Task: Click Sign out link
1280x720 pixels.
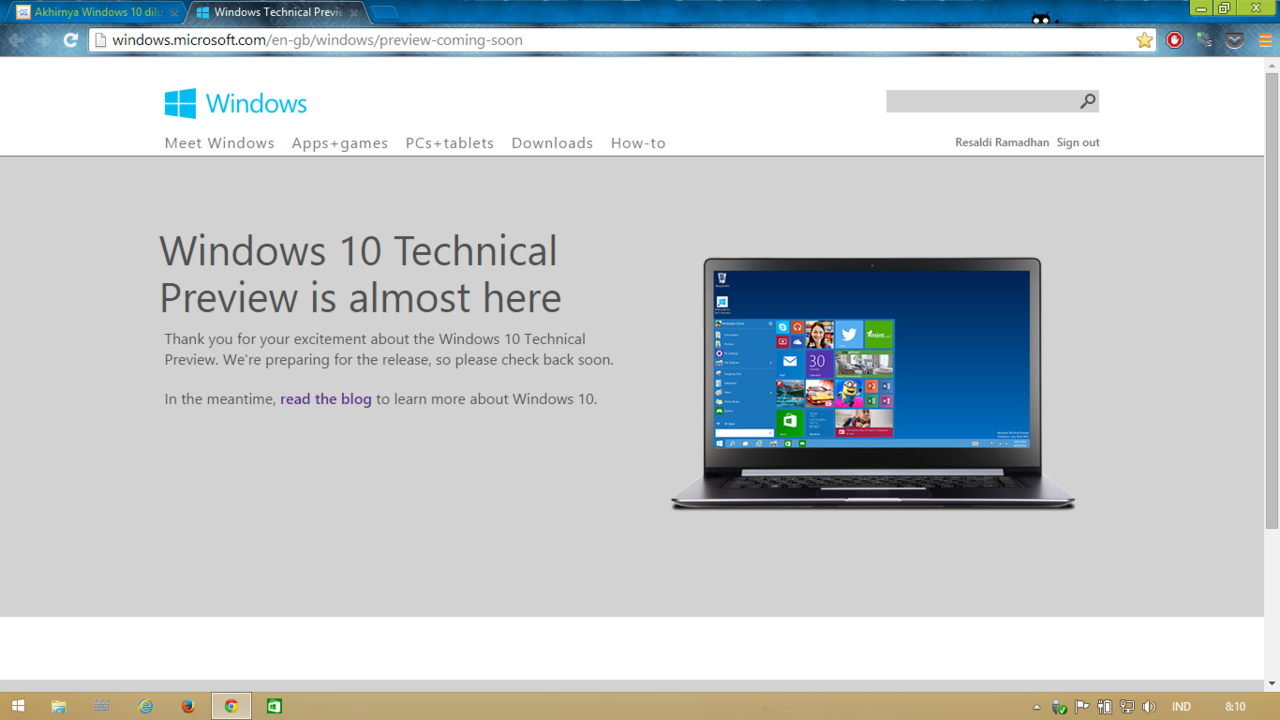Action: pos(1078,142)
